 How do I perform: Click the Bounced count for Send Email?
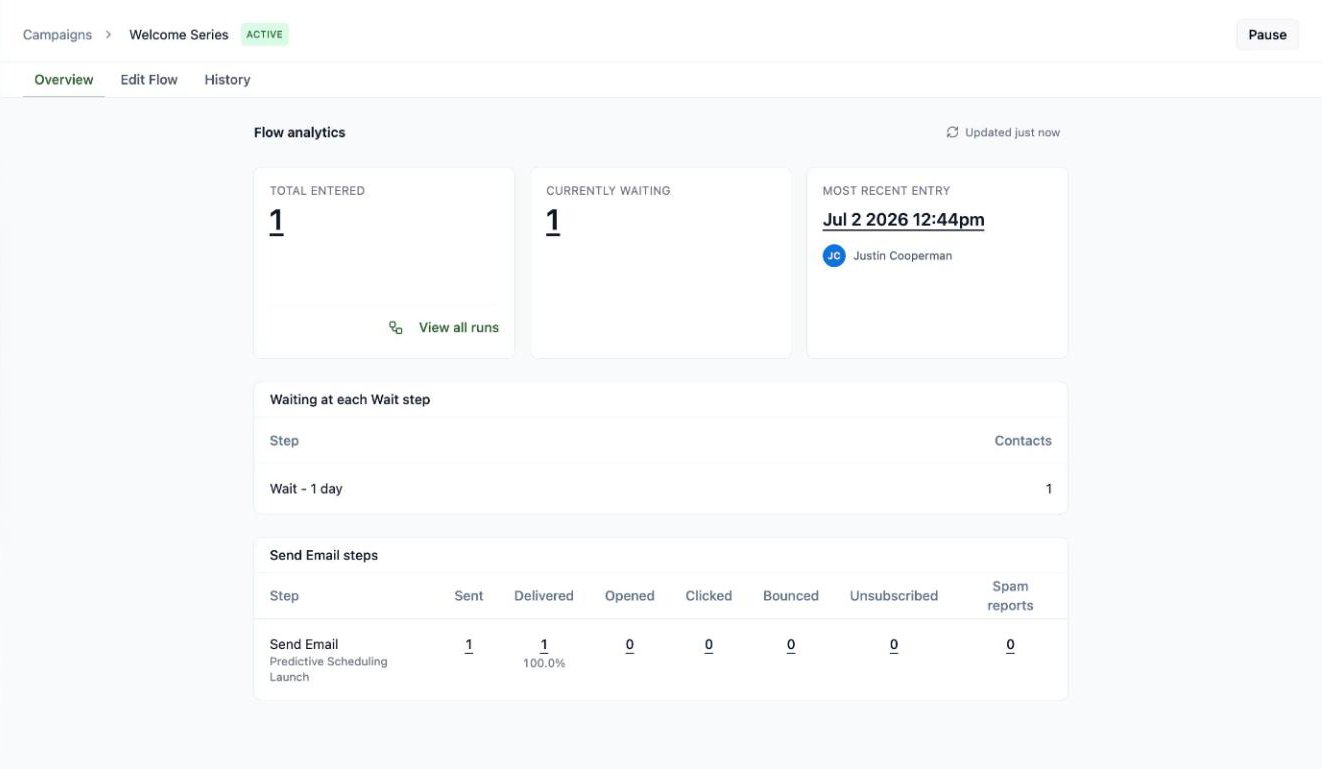[x=791, y=645]
